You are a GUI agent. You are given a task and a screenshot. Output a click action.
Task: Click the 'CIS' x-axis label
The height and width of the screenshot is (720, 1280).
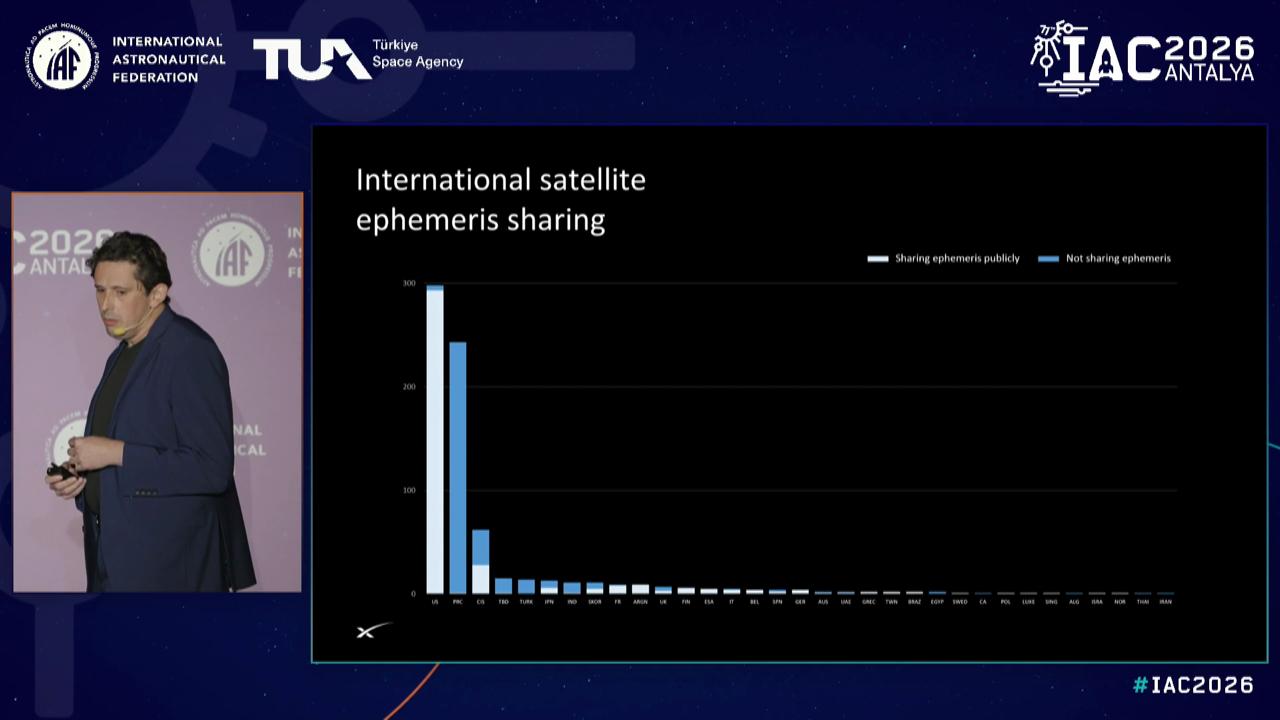[x=481, y=602]
